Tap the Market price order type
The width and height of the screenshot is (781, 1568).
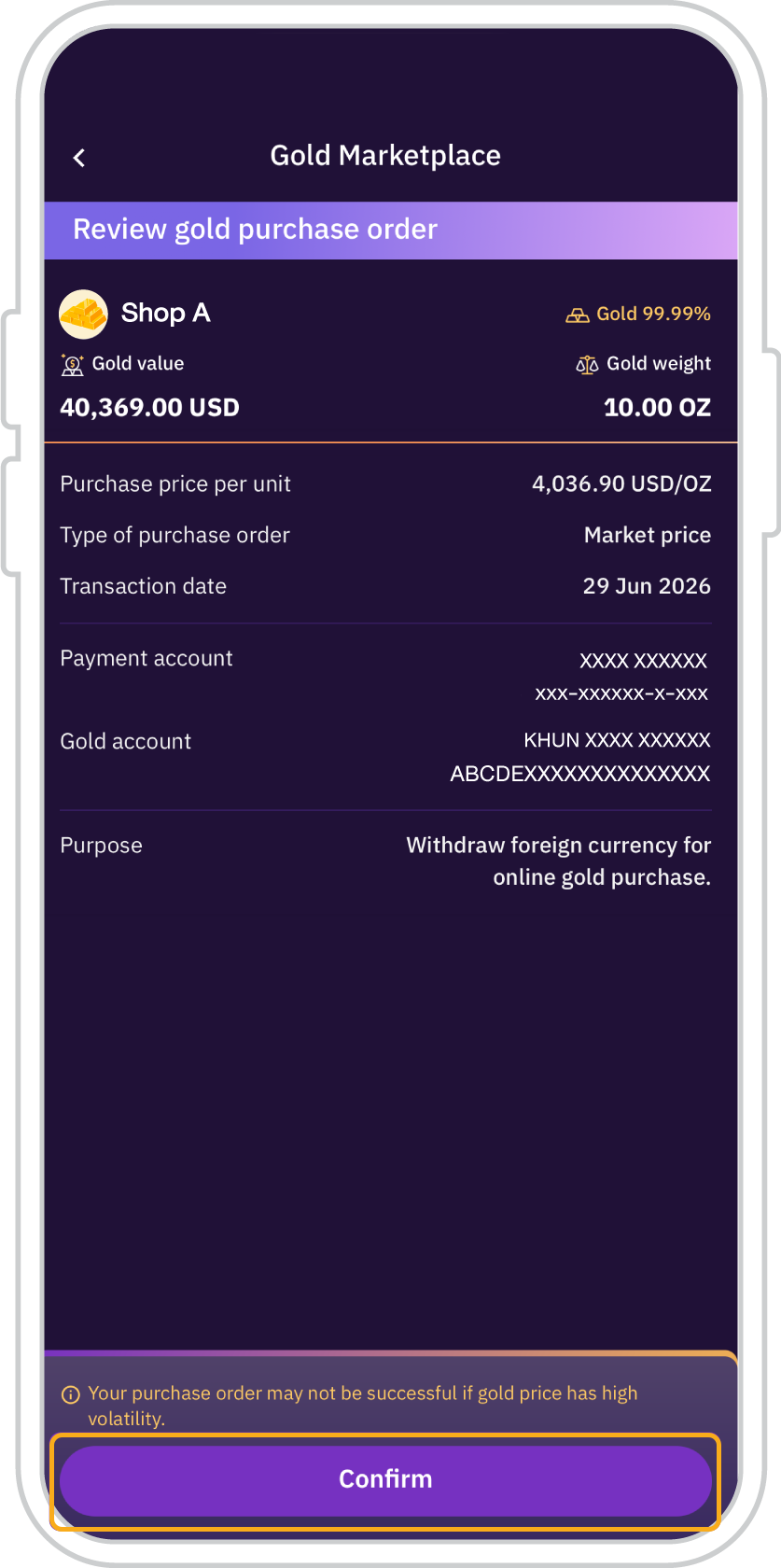click(648, 535)
